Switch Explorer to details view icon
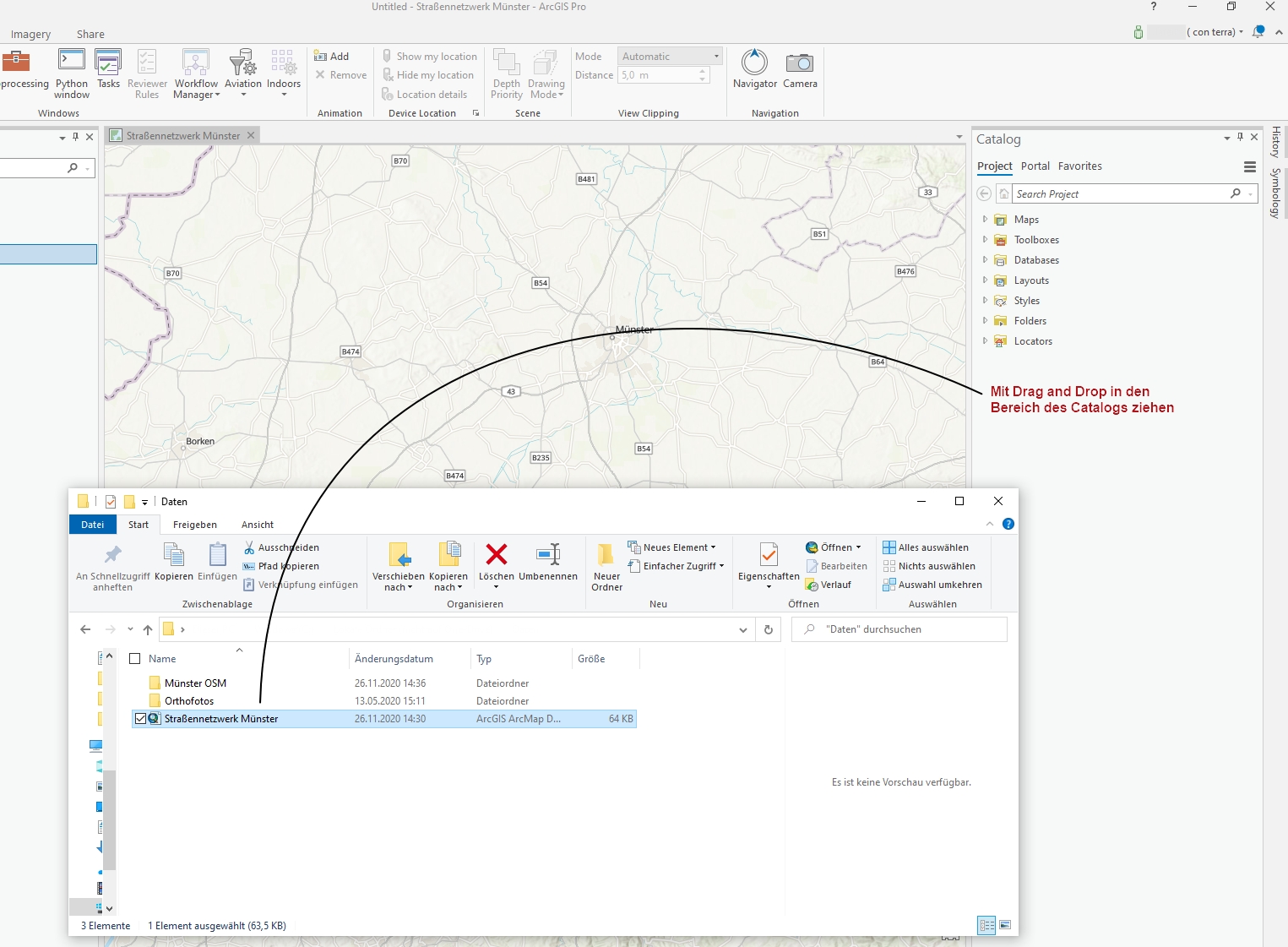 click(x=986, y=925)
